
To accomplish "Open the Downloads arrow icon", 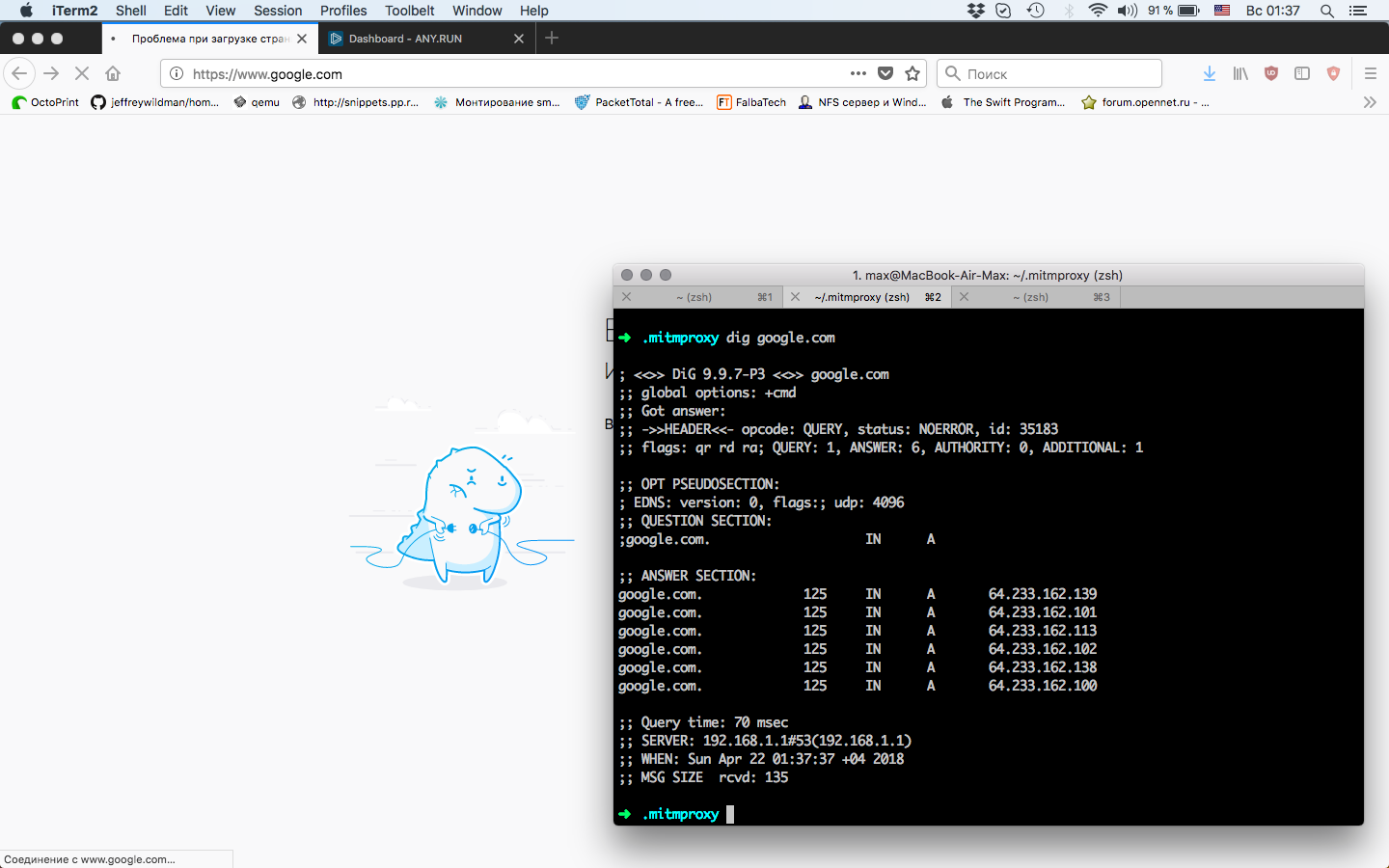I will [1210, 73].
